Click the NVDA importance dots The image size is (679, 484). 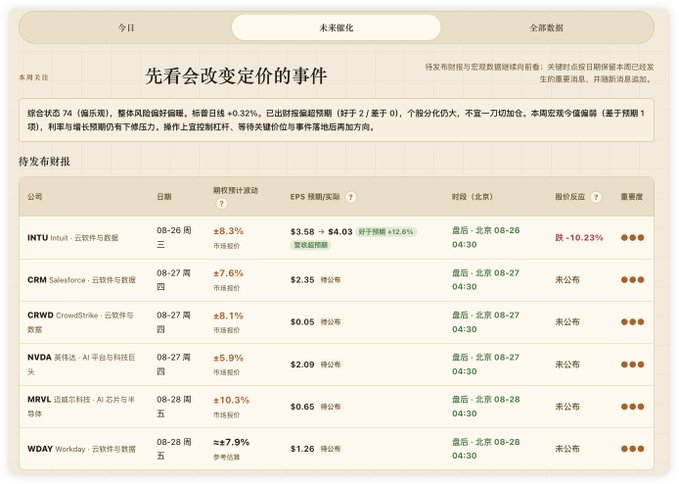tap(632, 365)
